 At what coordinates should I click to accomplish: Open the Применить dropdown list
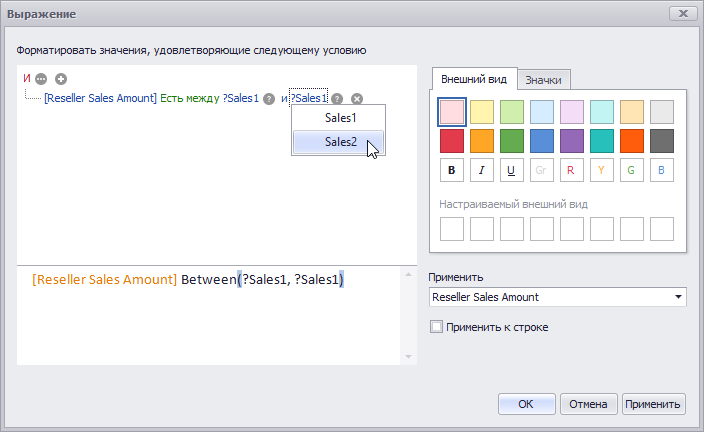(678, 297)
